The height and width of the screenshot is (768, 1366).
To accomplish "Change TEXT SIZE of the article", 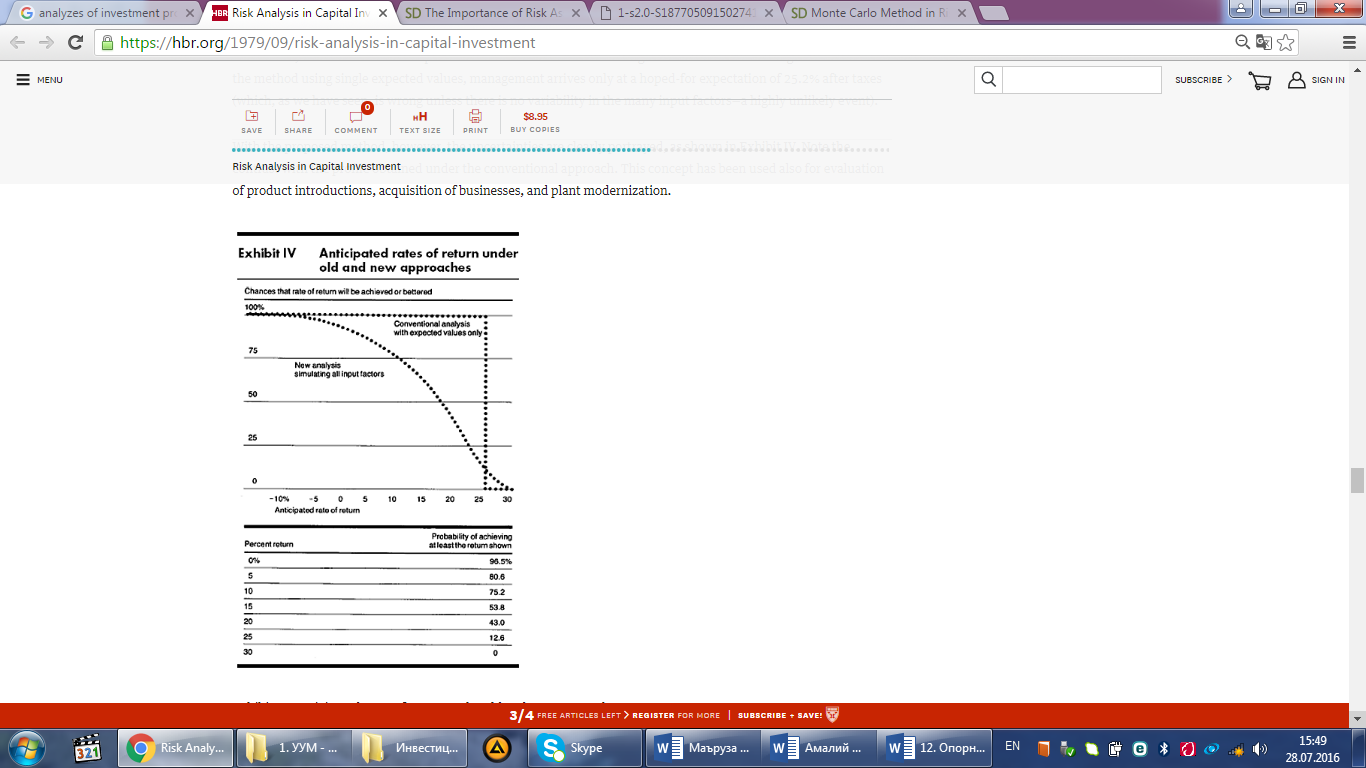I will point(420,122).
